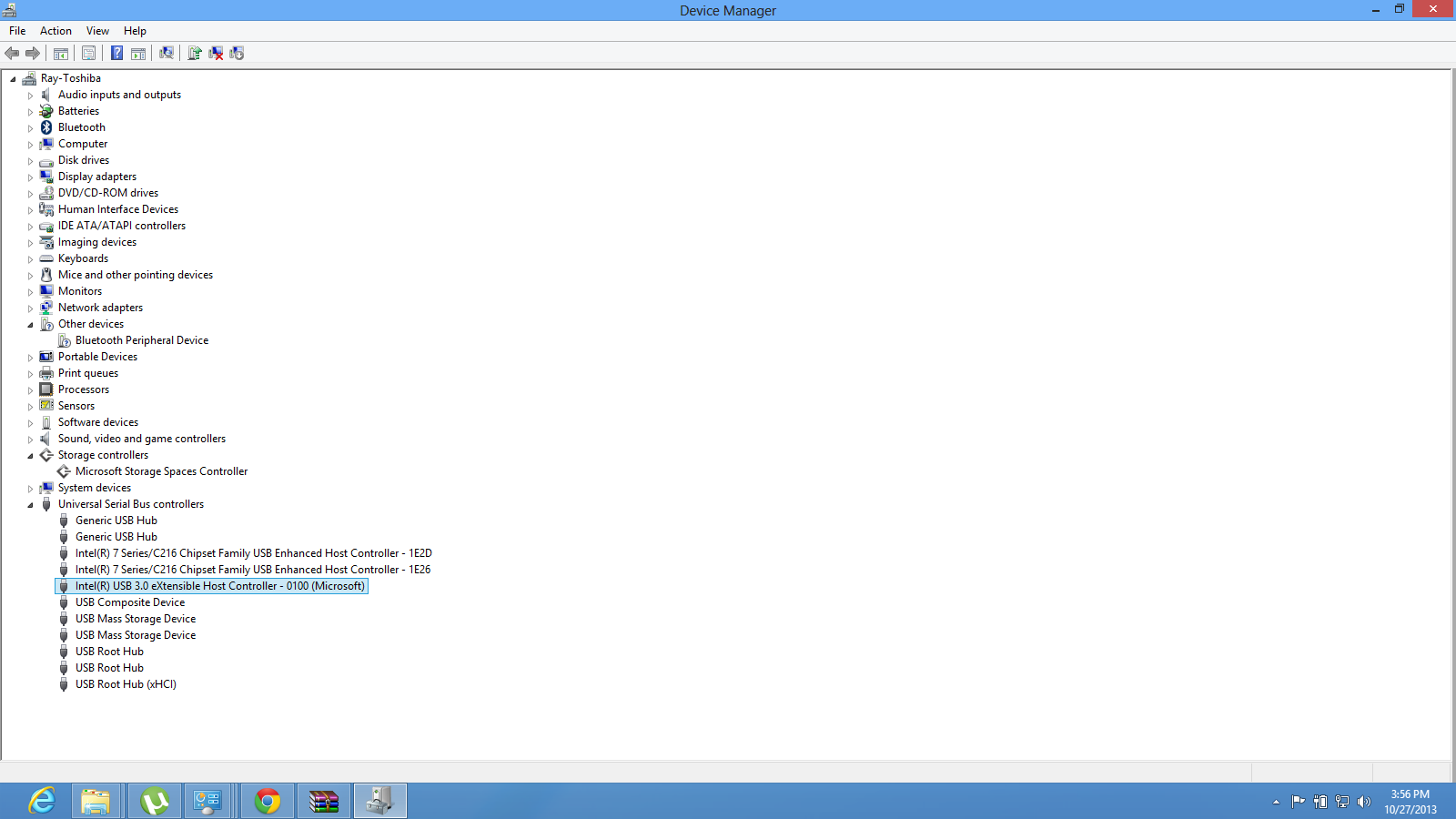Expand the Display adapters node

[x=30, y=177]
